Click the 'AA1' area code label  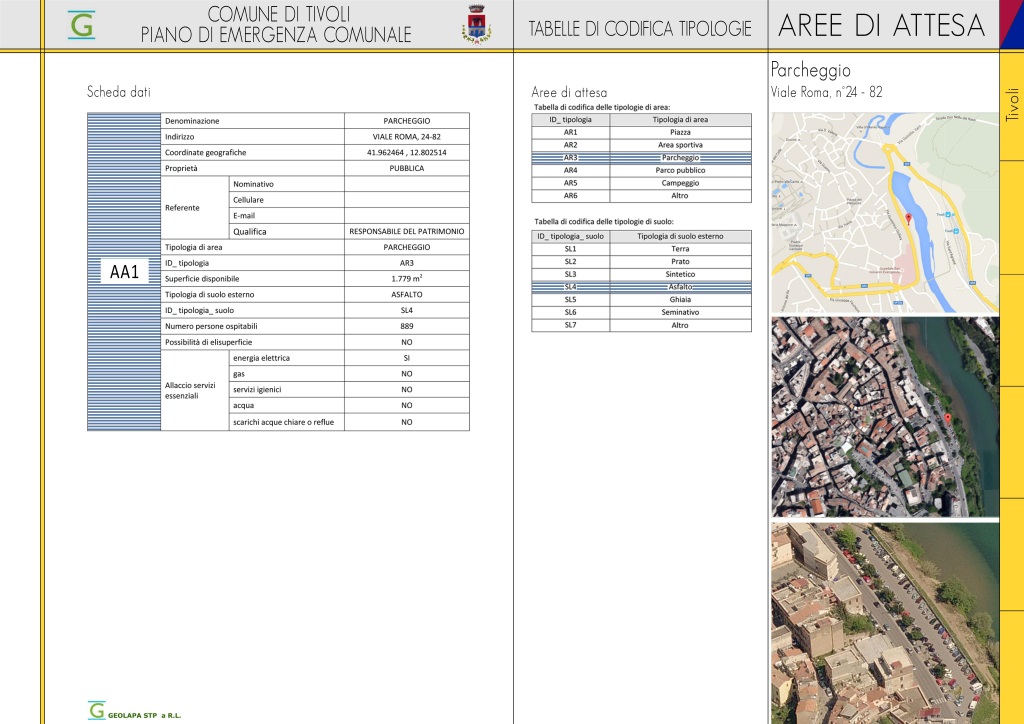pos(125,272)
